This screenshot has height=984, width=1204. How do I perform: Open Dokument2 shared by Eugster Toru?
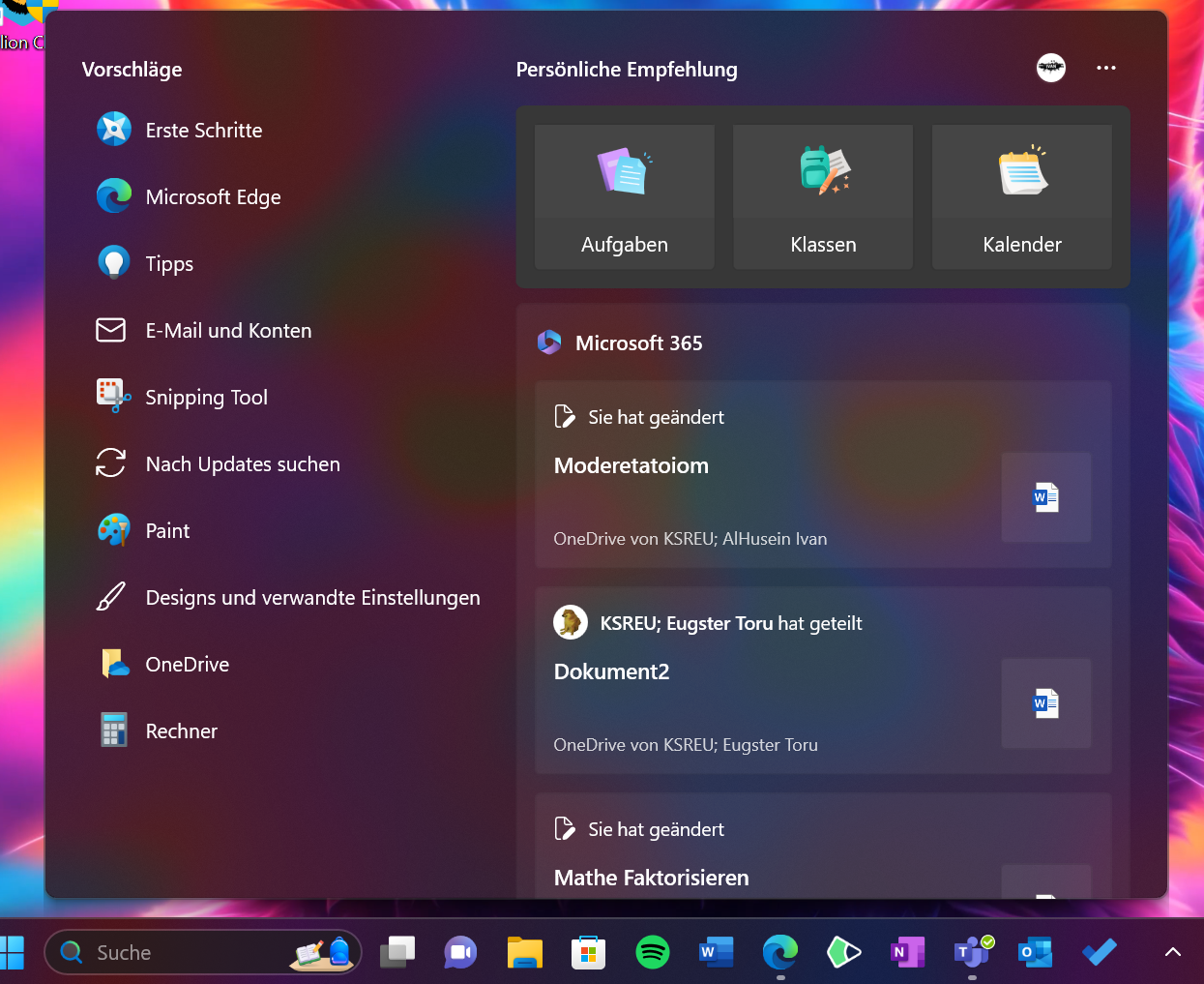823,677
